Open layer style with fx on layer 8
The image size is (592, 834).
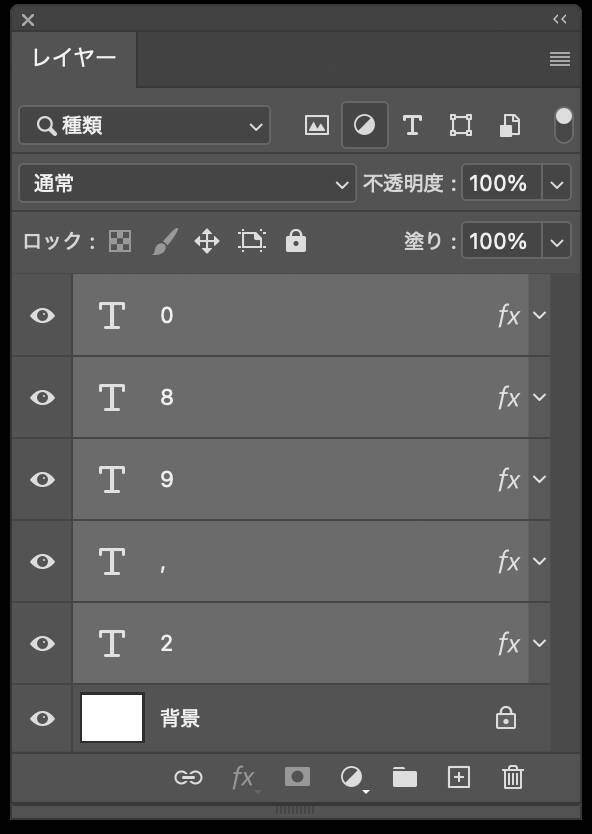511,397
